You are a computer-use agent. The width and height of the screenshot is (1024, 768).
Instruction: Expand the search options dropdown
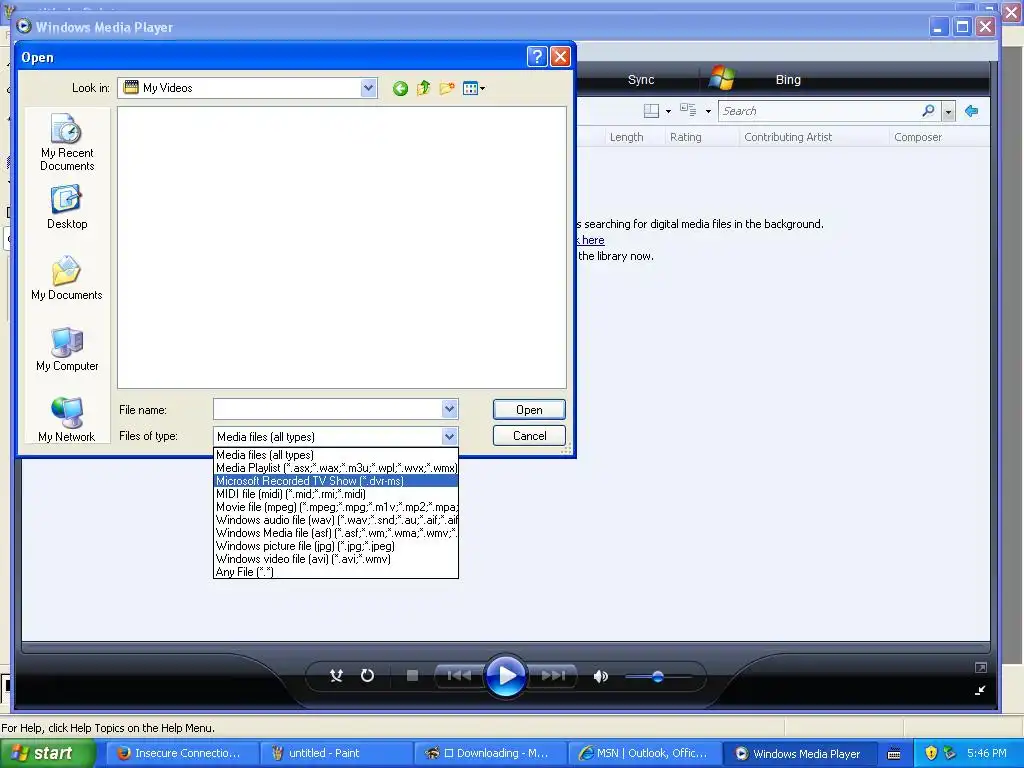(948, 112)
